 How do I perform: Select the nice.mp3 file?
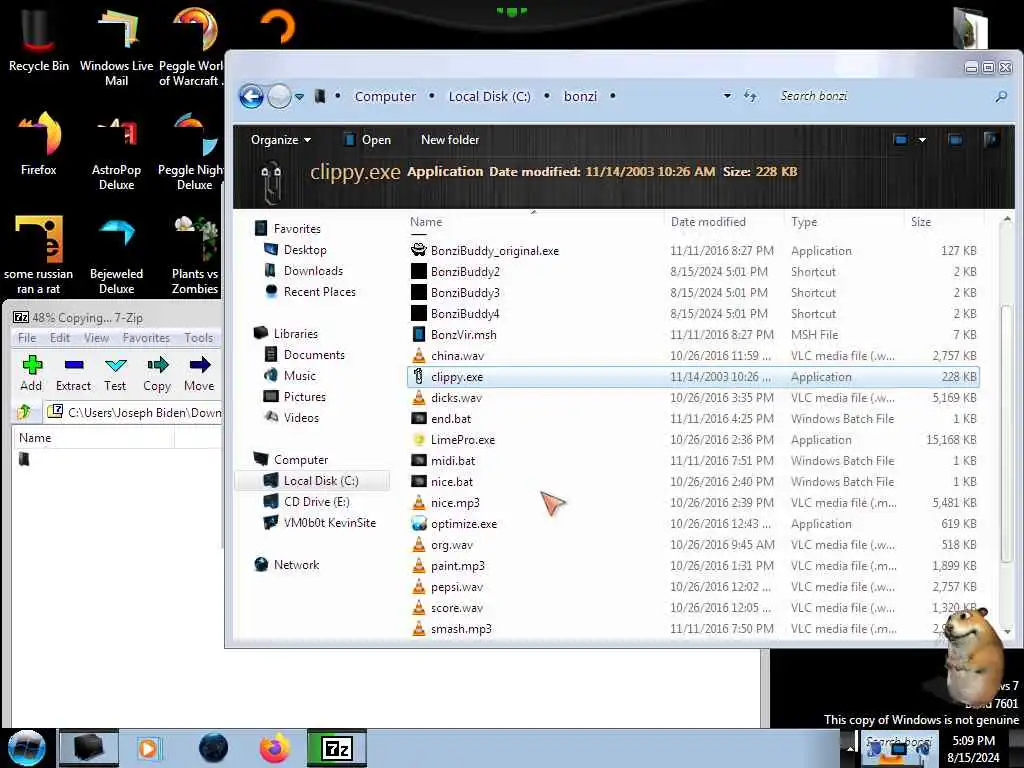(x=693, y=503)
